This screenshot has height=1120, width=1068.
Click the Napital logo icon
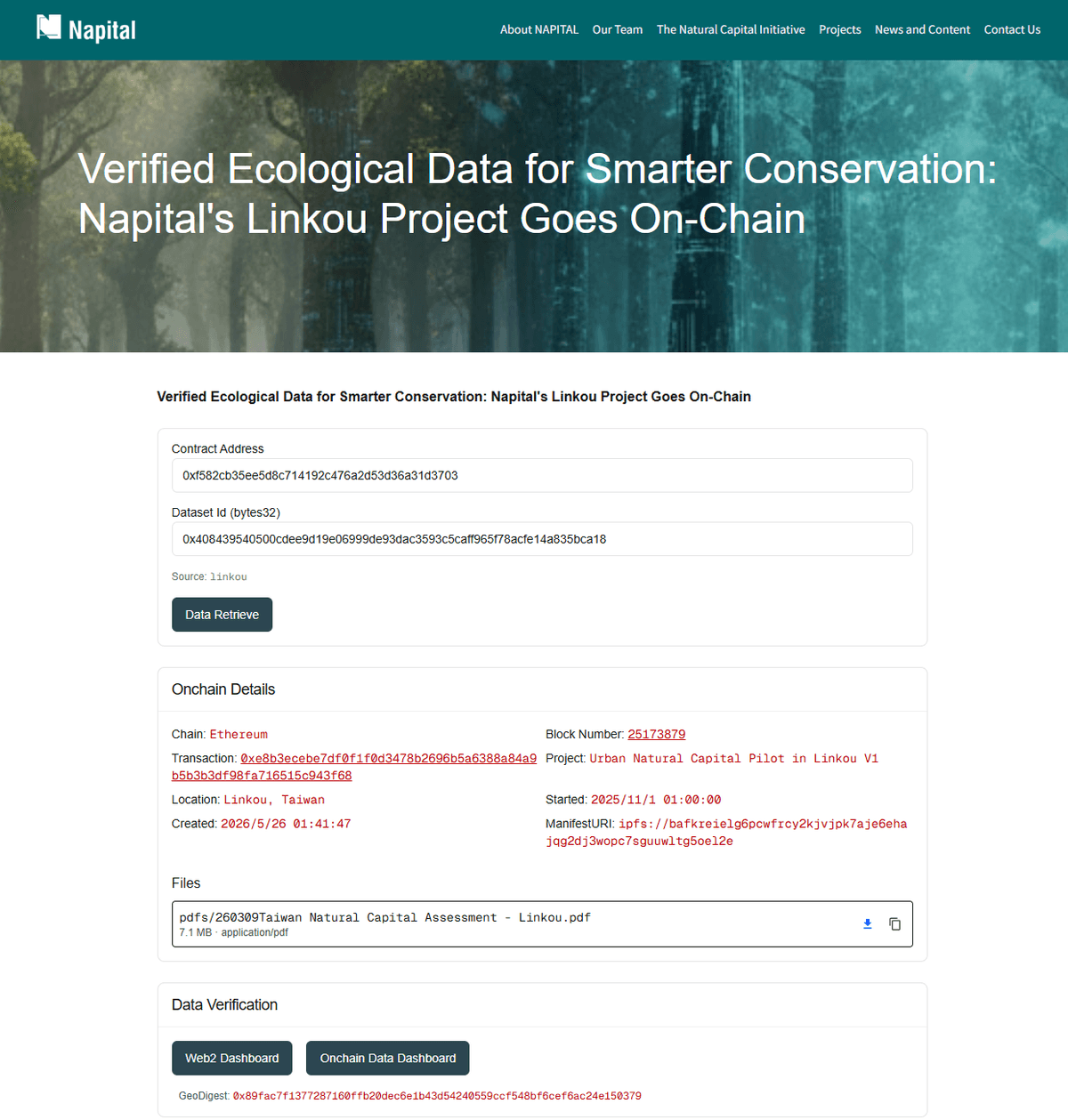[x=49, y=28]
